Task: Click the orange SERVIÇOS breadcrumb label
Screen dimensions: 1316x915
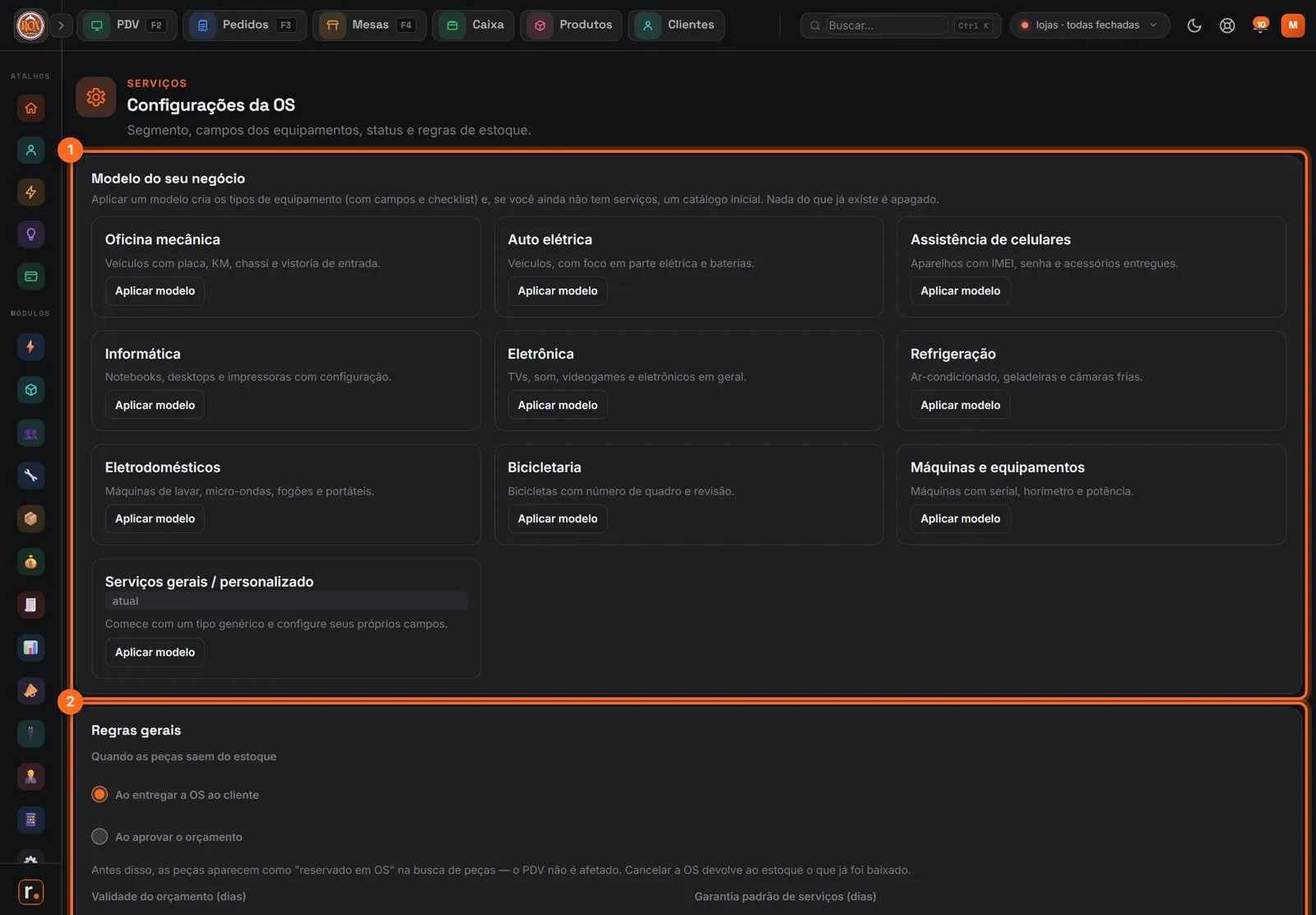Action: 157,84
